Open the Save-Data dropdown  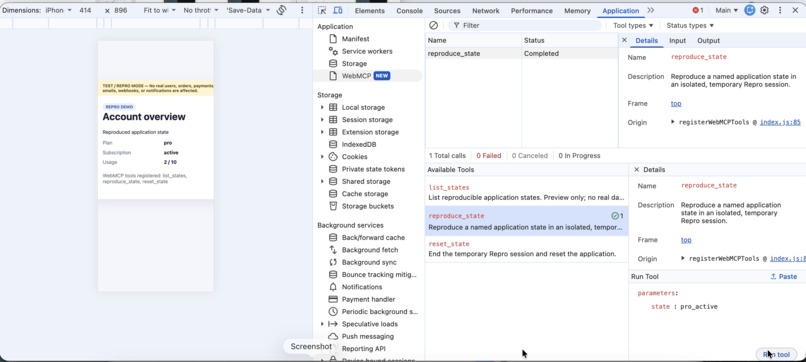click(x=248, y=10)
